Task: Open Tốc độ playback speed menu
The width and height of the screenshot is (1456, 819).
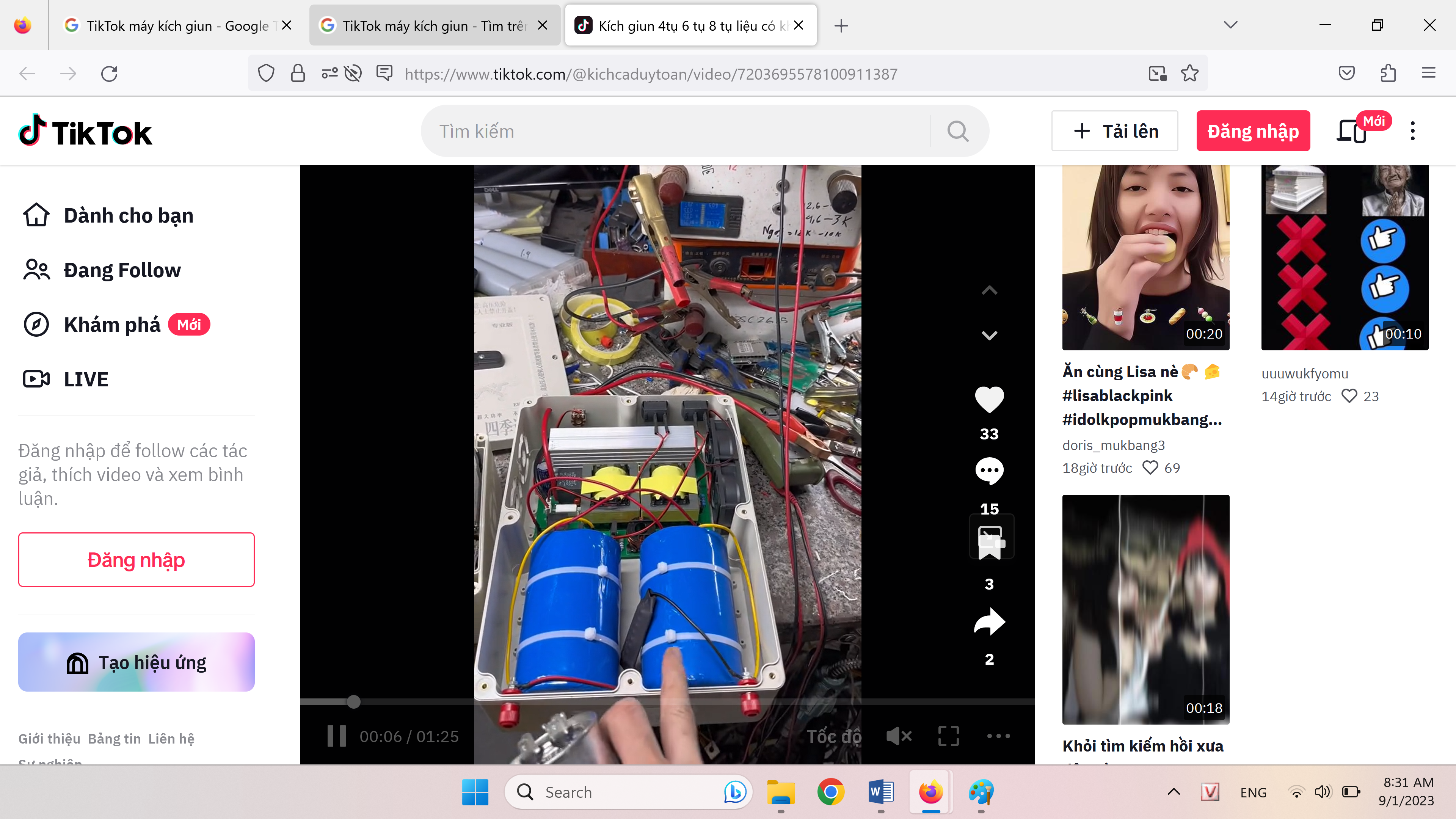Action: [x=834, y=736]
